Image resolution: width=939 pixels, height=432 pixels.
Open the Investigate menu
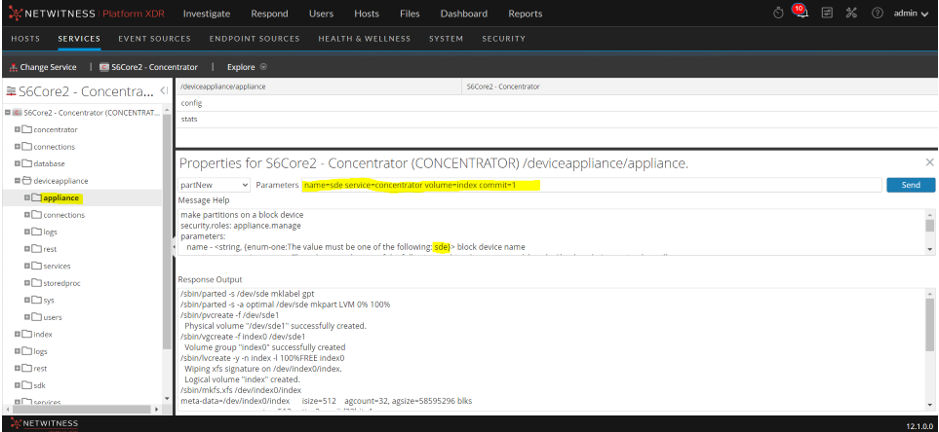click(x=206, y=13)
